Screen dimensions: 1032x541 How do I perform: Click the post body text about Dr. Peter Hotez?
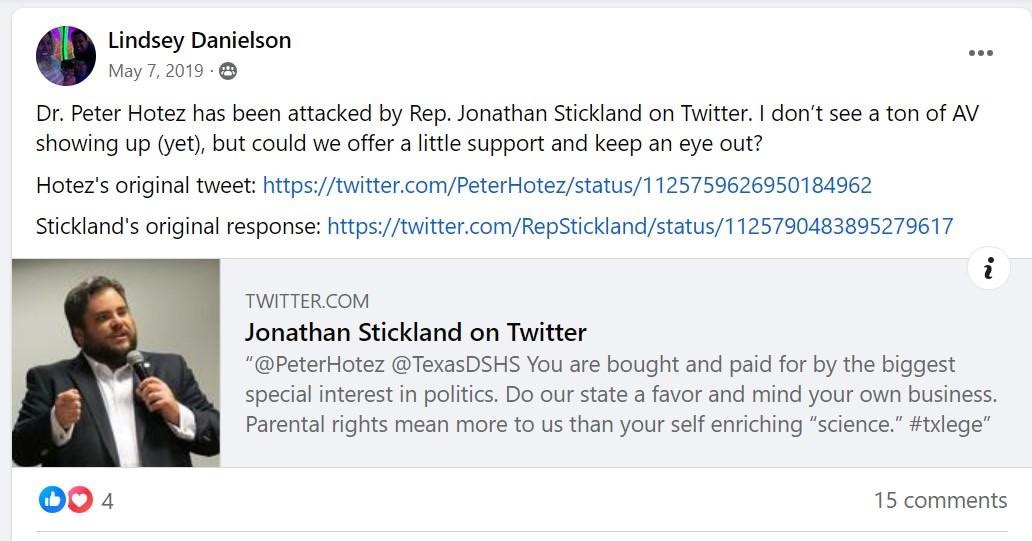[x=507, y=128]
